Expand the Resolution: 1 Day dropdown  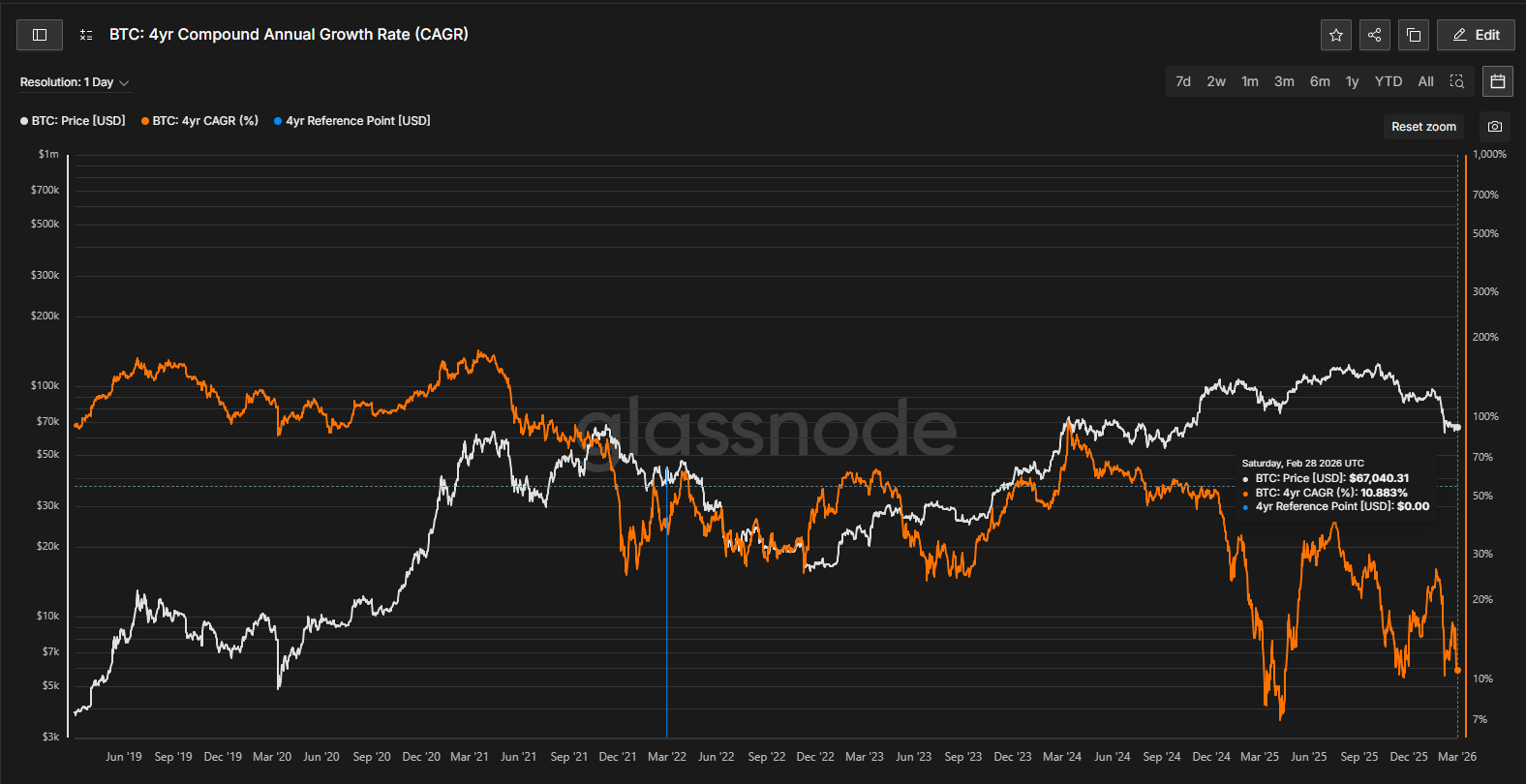click(x=75, y=82)
